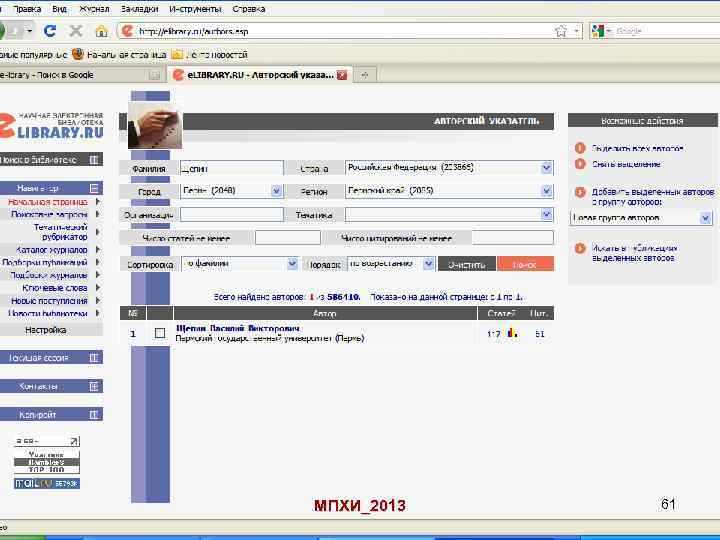The width and height of the screenshot is (720, 540).
Task: Open the Тематика dropdown
Action: [546, 214]
